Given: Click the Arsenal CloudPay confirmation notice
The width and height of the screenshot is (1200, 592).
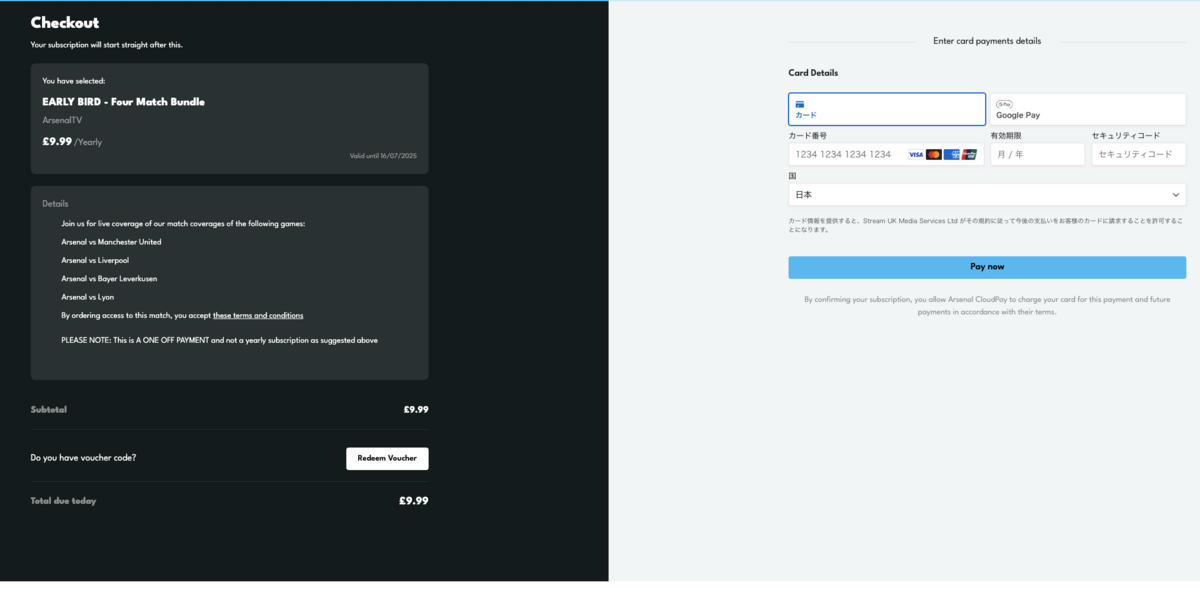Looking at the screenshot, I should point(987,305).
